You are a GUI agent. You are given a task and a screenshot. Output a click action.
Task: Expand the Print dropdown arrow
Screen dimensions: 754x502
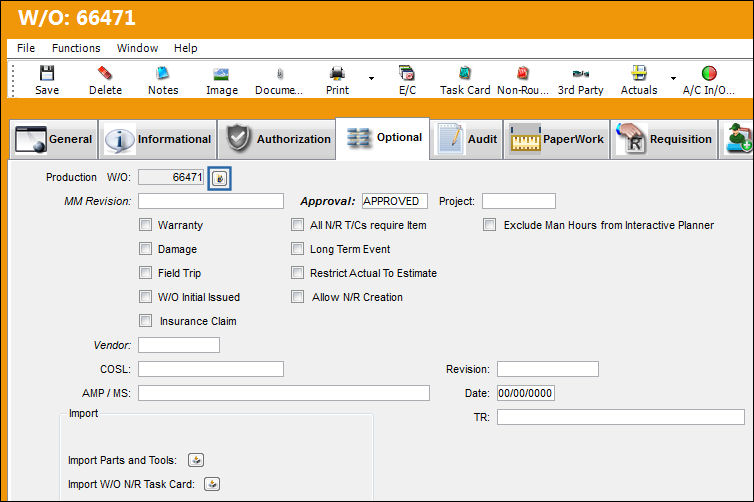371,78
